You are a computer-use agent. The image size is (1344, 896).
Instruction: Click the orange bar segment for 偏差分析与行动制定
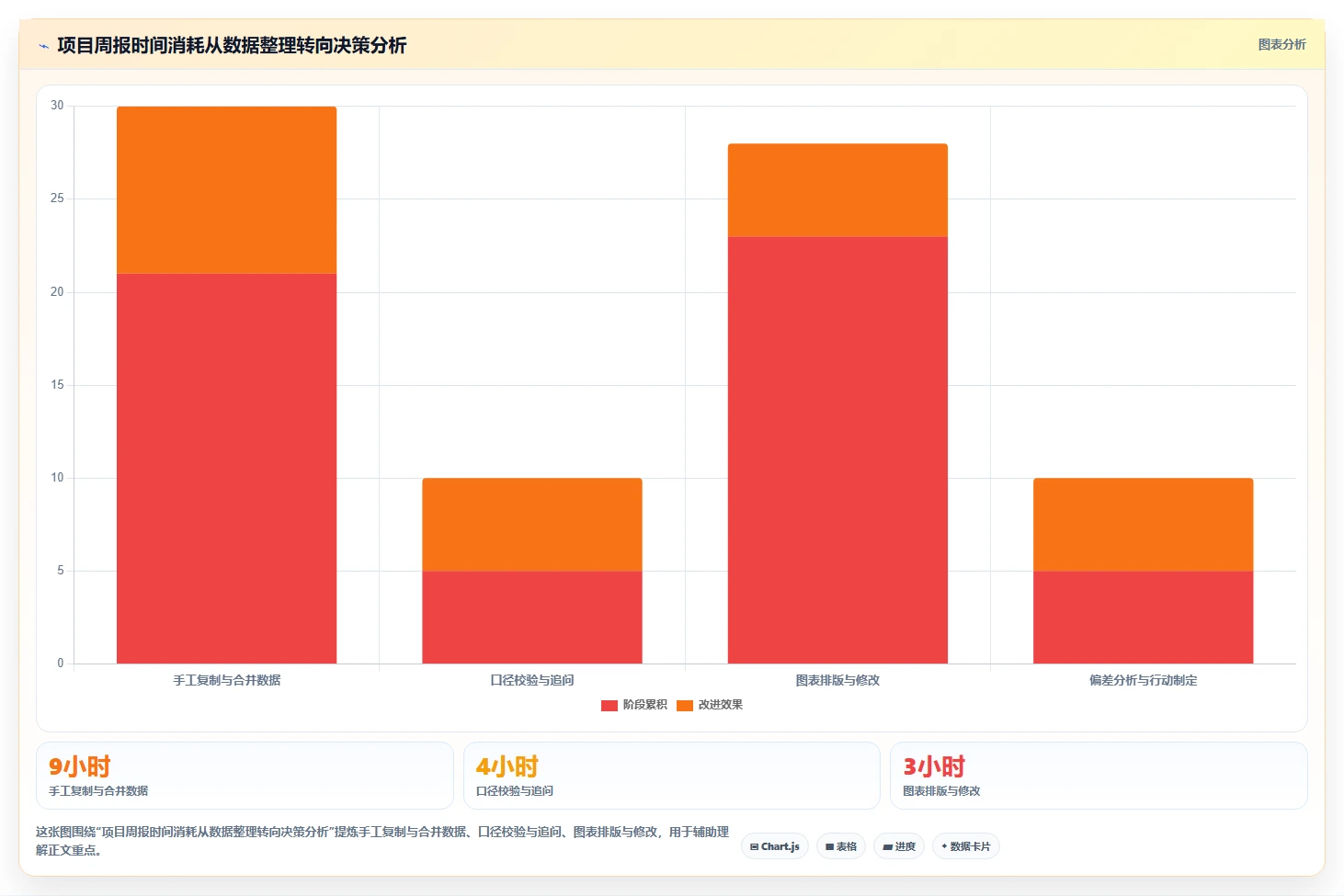point(1144,525)
